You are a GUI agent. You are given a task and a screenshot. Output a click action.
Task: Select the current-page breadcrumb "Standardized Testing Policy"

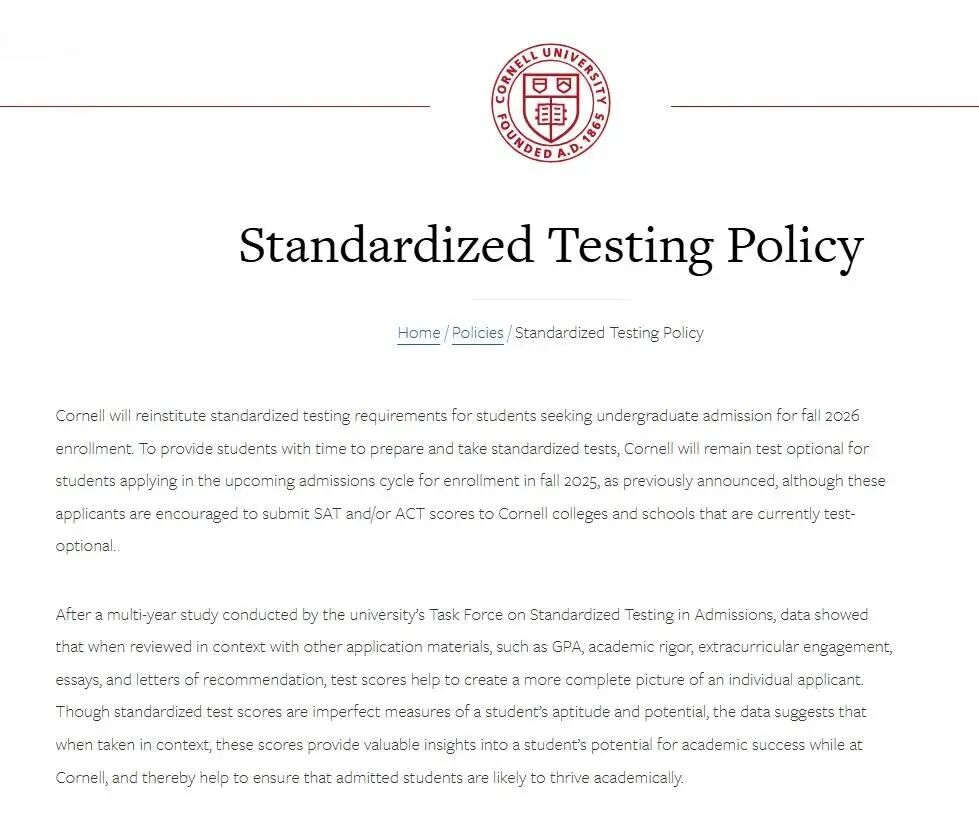click(x=609, y=333)
